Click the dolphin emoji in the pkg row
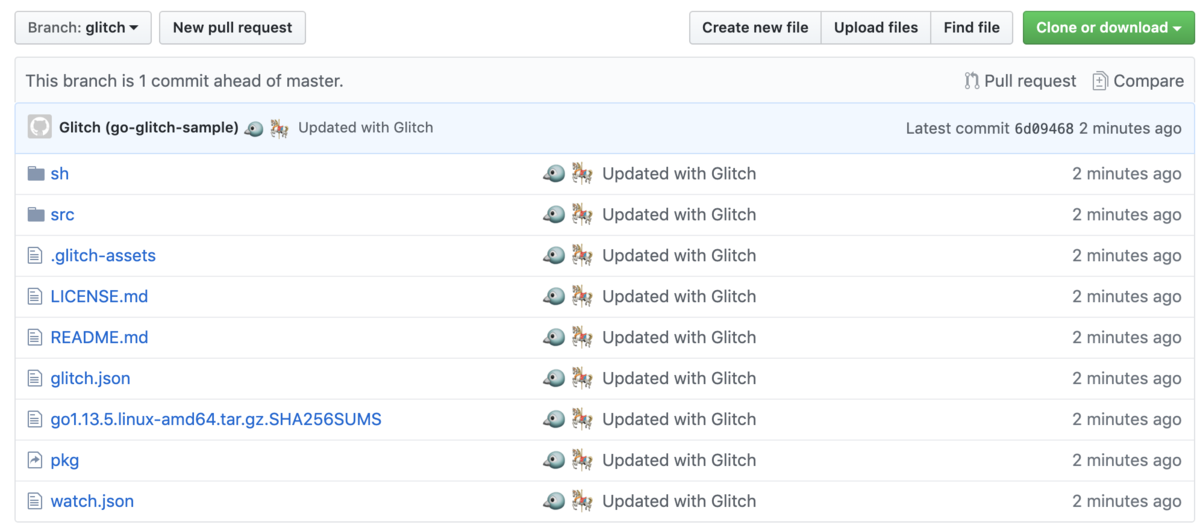1200x531 pixels. (554, 460)
